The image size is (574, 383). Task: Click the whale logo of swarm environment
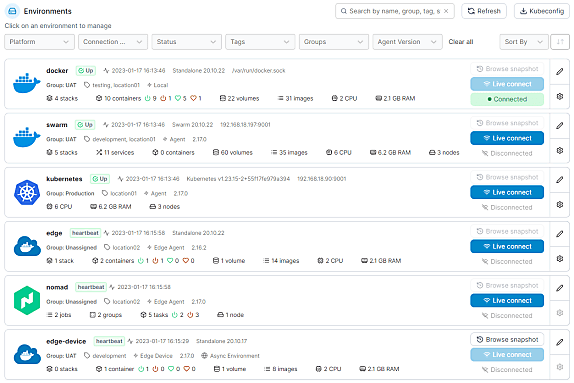[x=27, y=138]
